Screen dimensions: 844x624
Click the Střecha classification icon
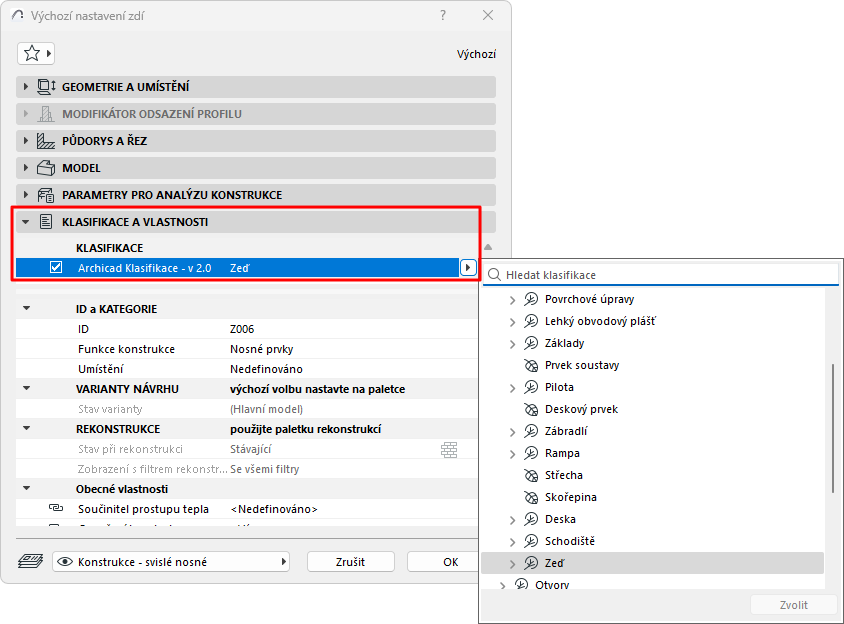tap(531, 475)
